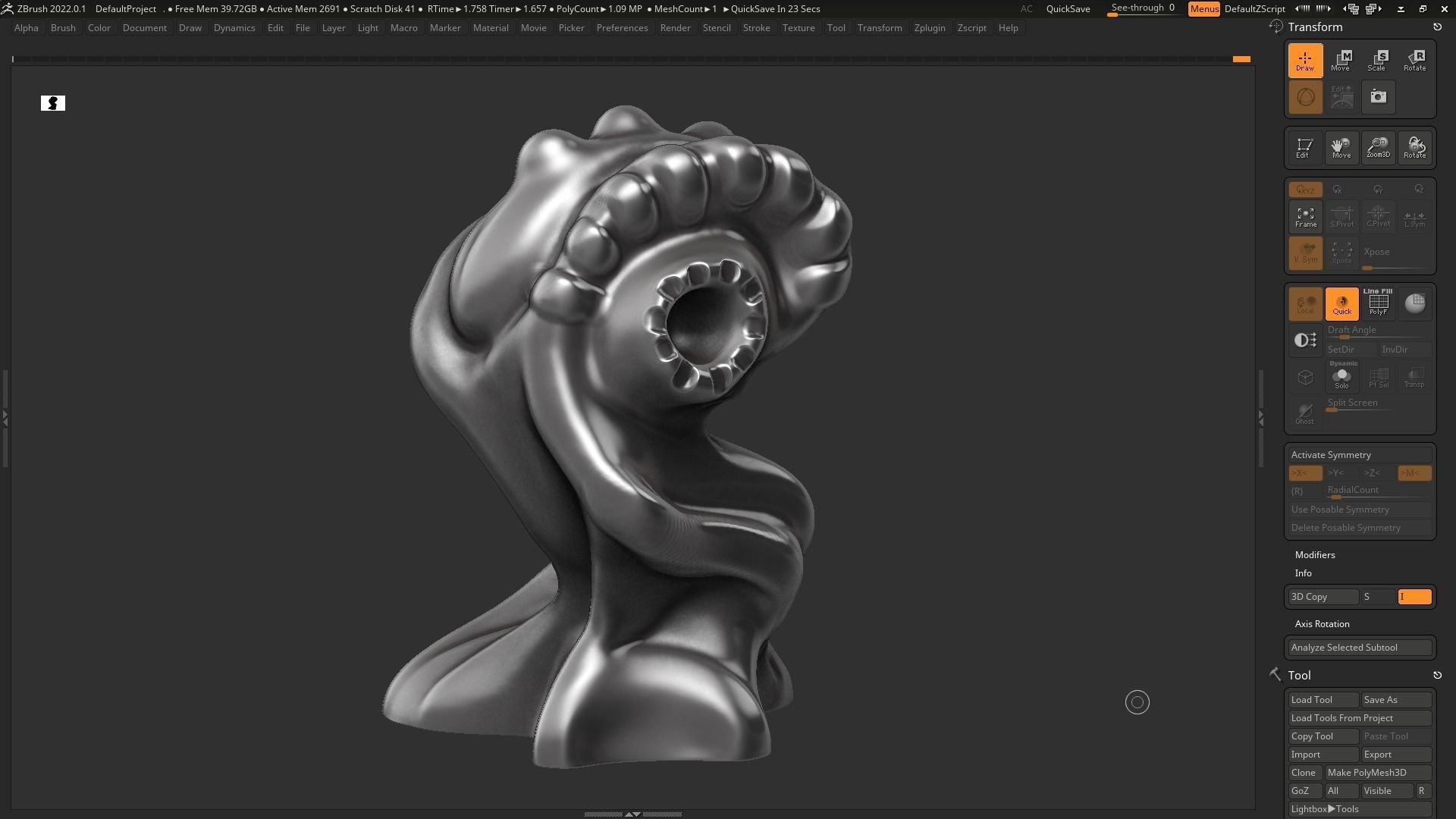Screen dimensions: 1456x819
Task: Click the Zoom3D magnifier icon
Action: pos(1378,147)
